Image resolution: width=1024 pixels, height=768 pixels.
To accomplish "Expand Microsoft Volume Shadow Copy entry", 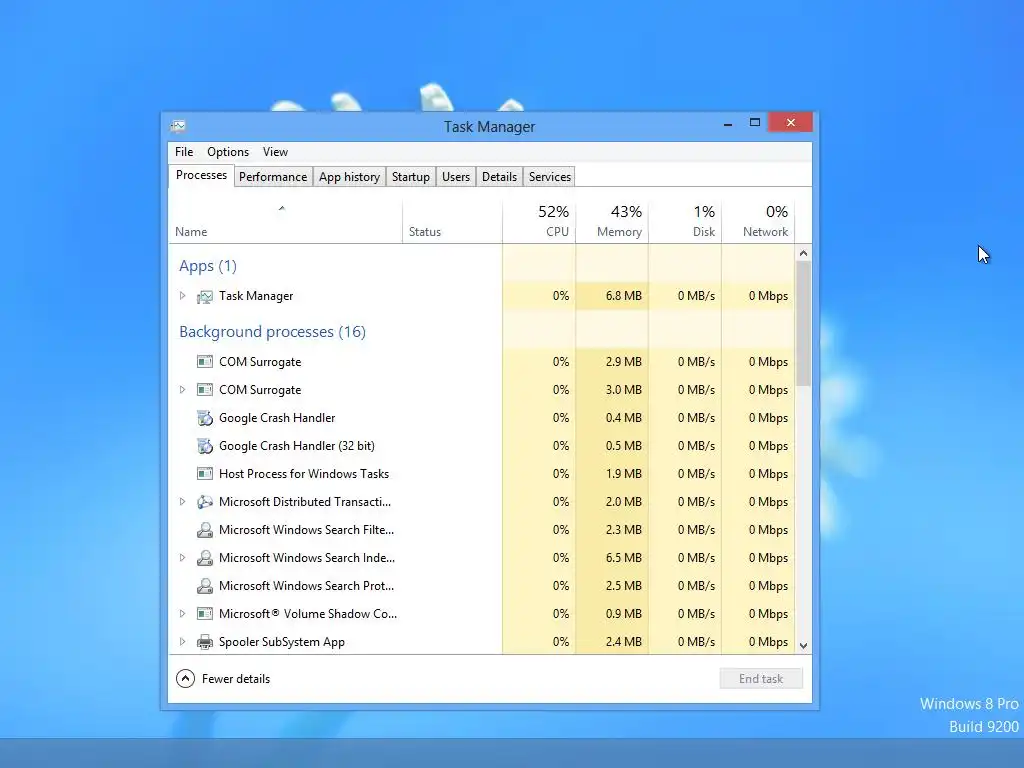I will [x=182, y=614].
